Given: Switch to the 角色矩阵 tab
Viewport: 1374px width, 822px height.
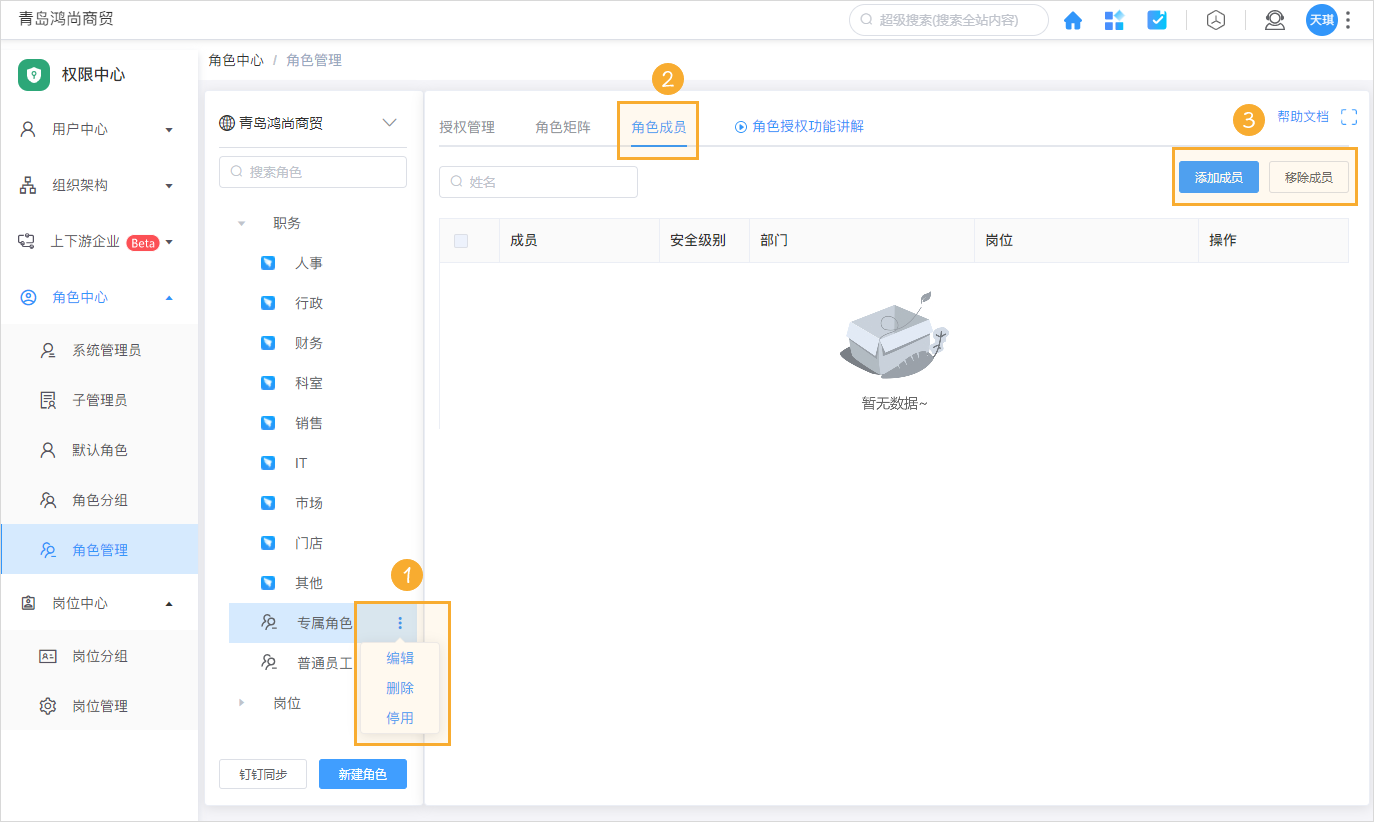Looking at the screenshot, I should (x=563, y=127).
